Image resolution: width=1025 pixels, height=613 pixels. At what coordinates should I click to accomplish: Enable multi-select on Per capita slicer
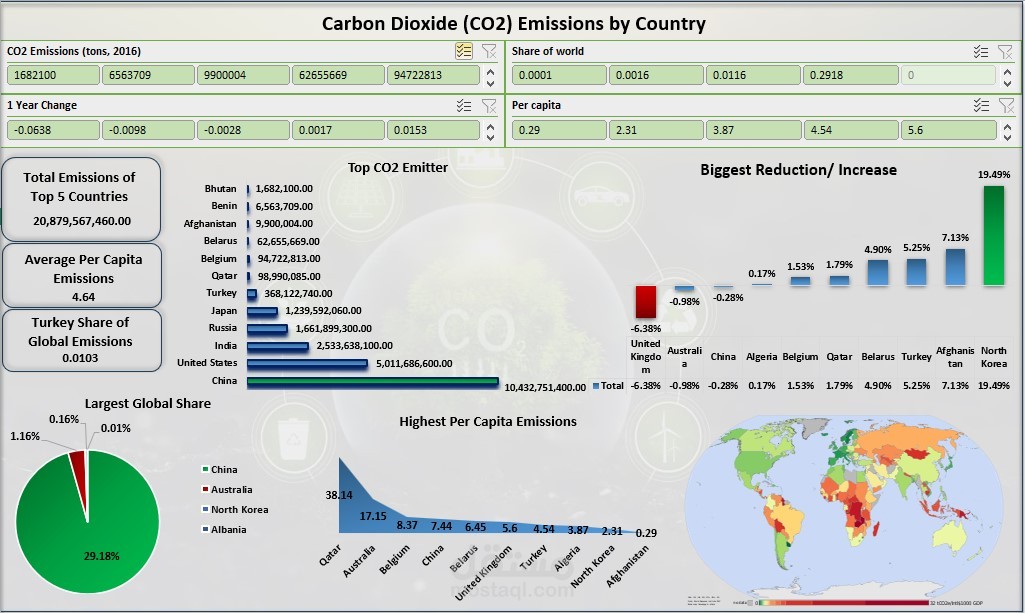point(981,105)
